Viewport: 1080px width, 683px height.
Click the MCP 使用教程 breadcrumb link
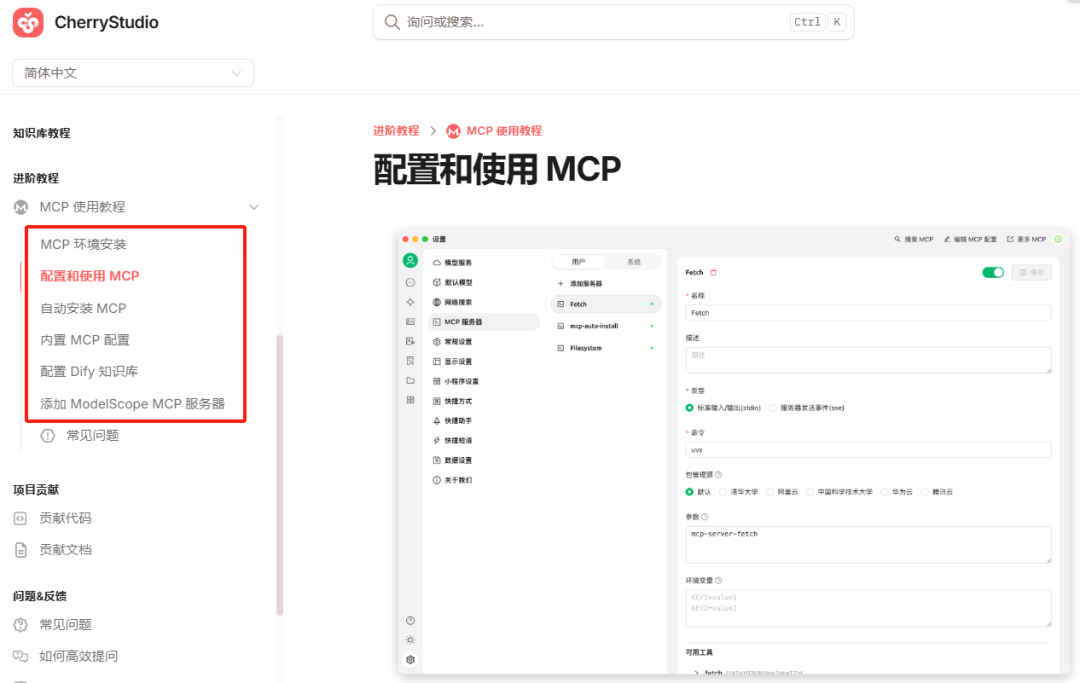click(503, 131)
